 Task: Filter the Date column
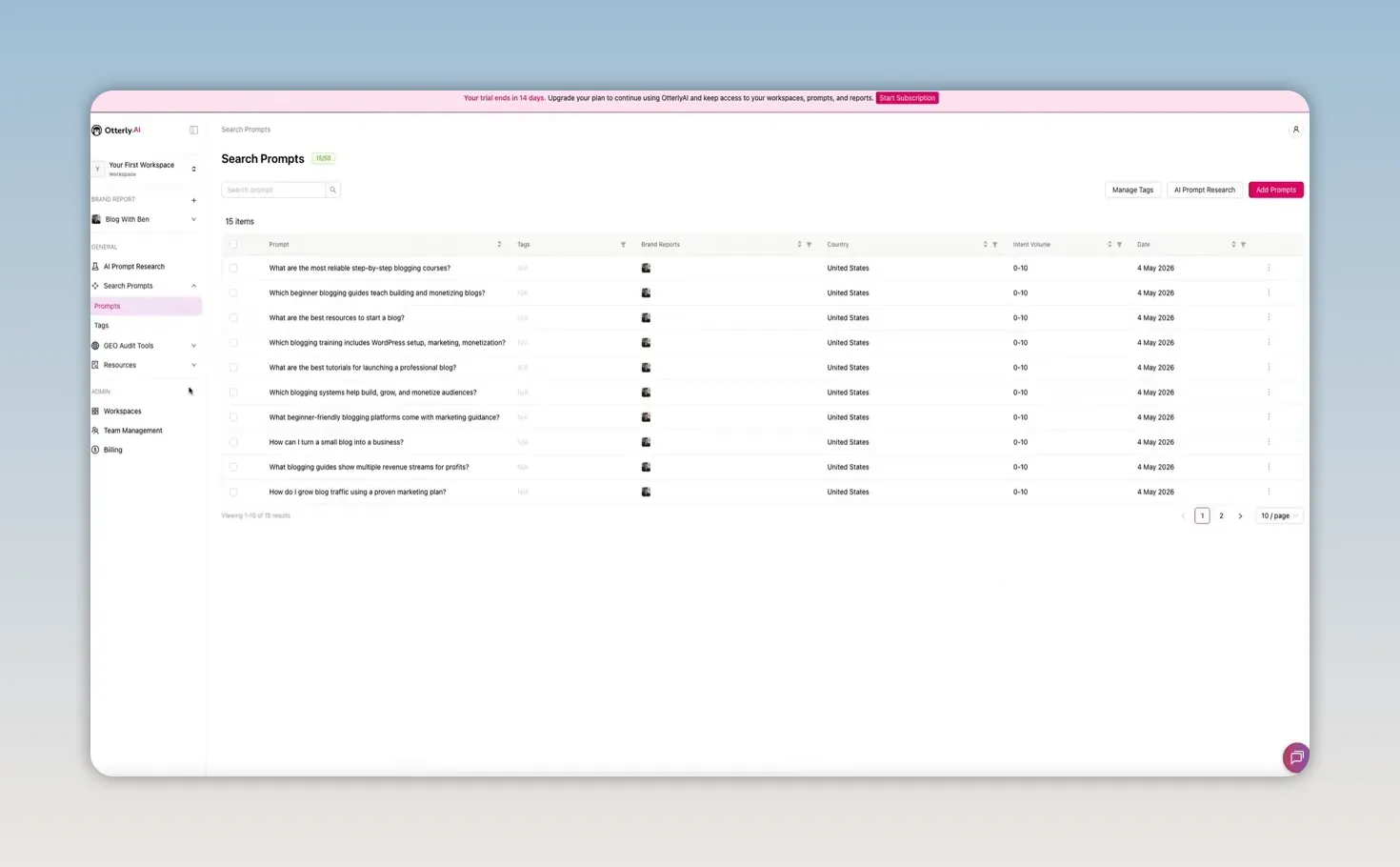1243,245
